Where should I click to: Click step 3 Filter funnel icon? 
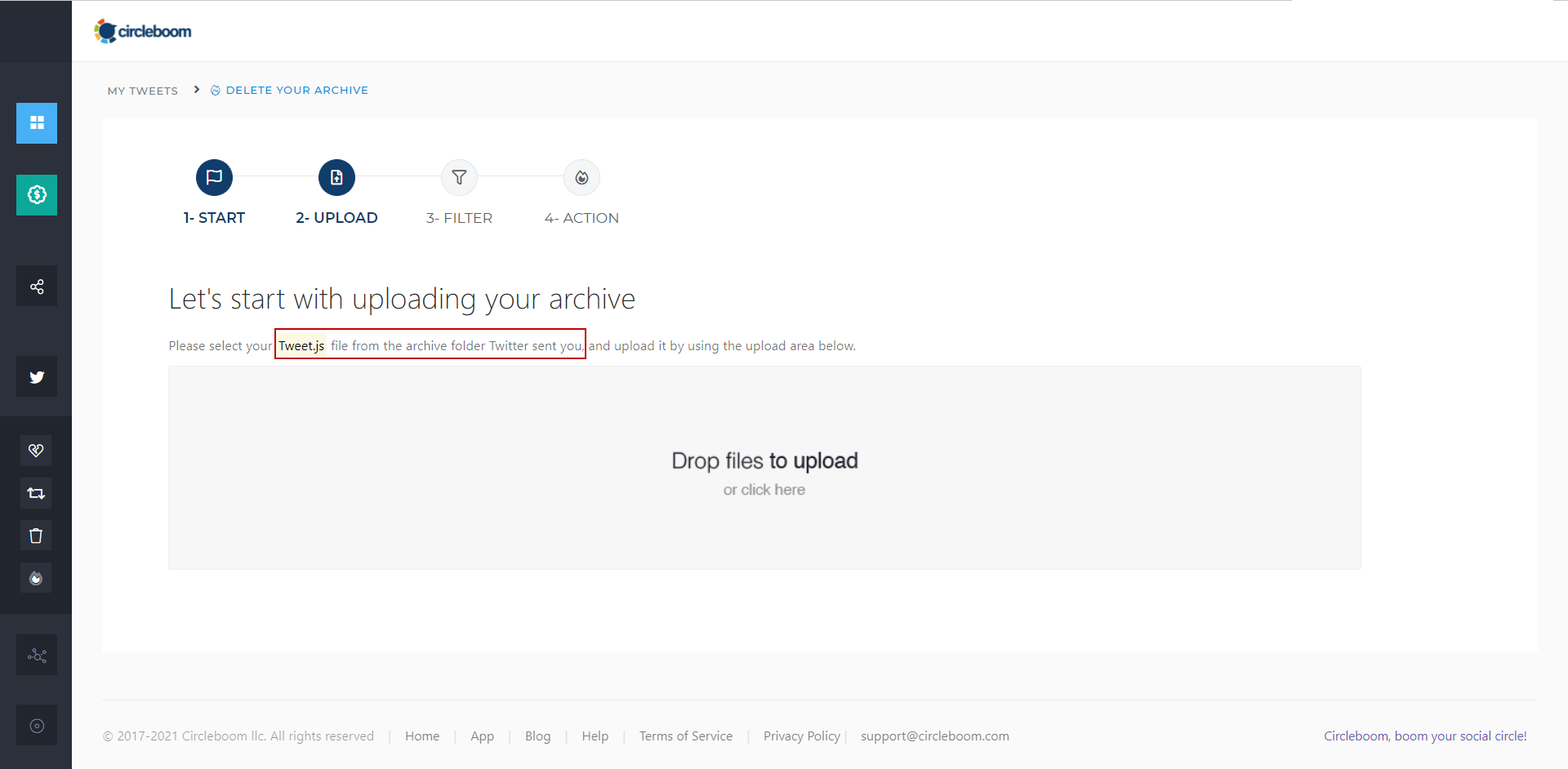[459, 177]
